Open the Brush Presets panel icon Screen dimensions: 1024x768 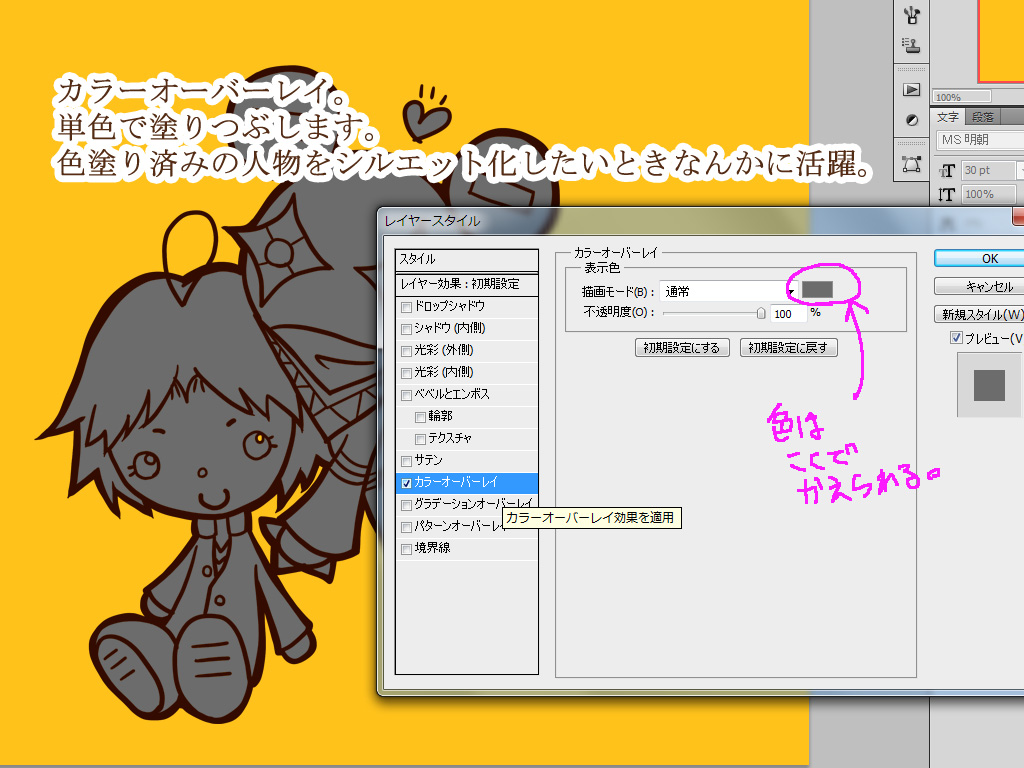click(911, 15)
